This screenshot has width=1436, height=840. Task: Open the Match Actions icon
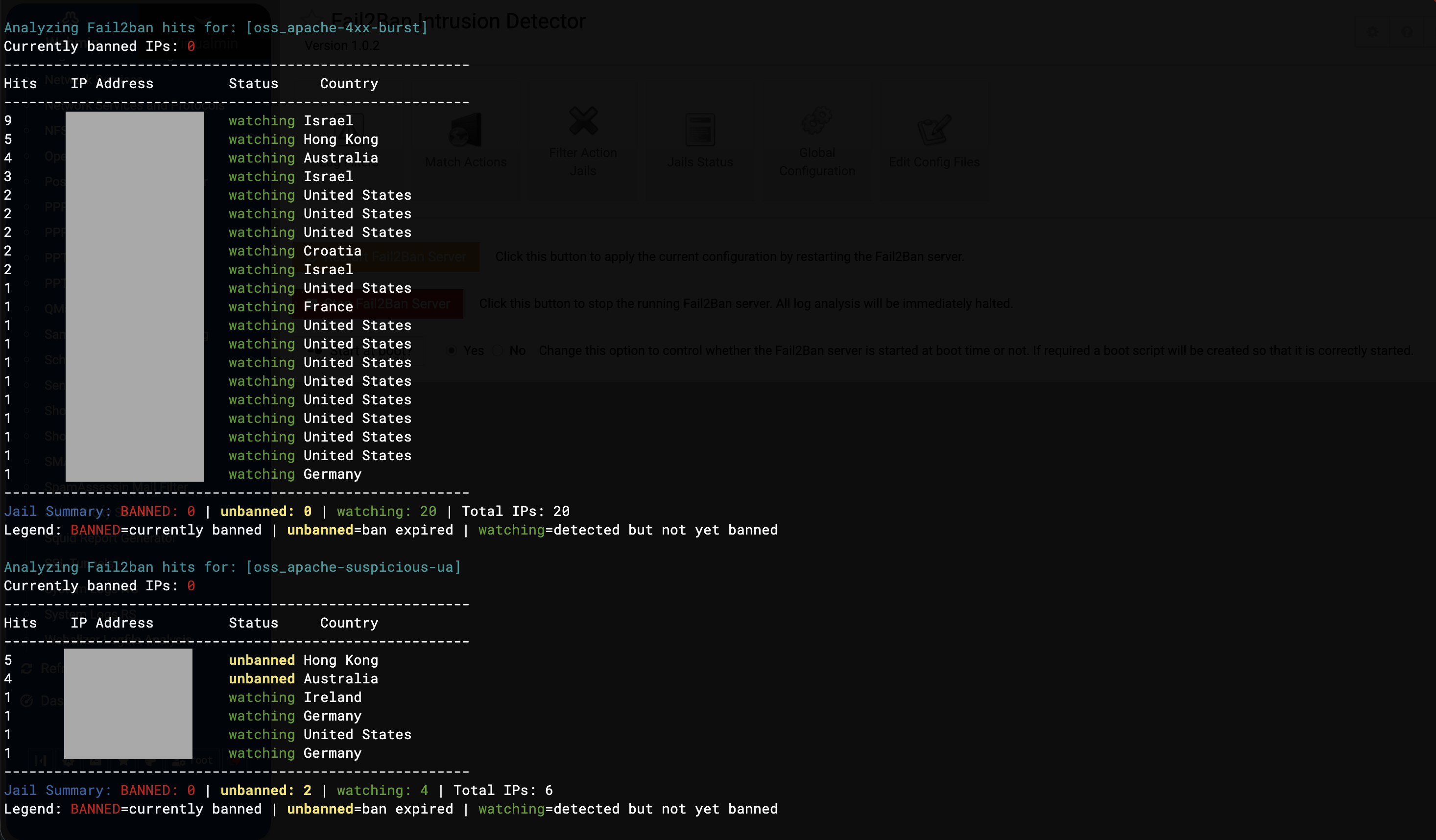click(x=466, y=130)
